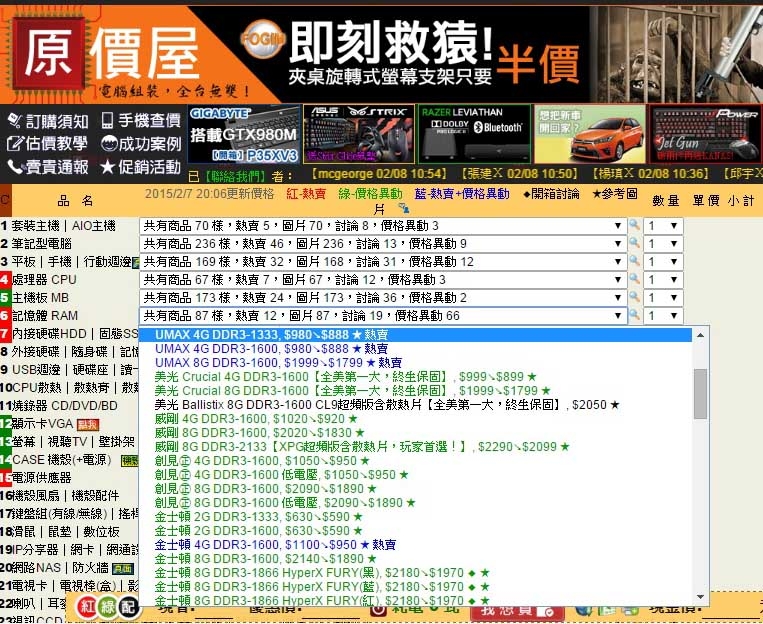Select UMAX 8G DDR3-1600 option
The image size is (763, 624).
click(415, 363)
